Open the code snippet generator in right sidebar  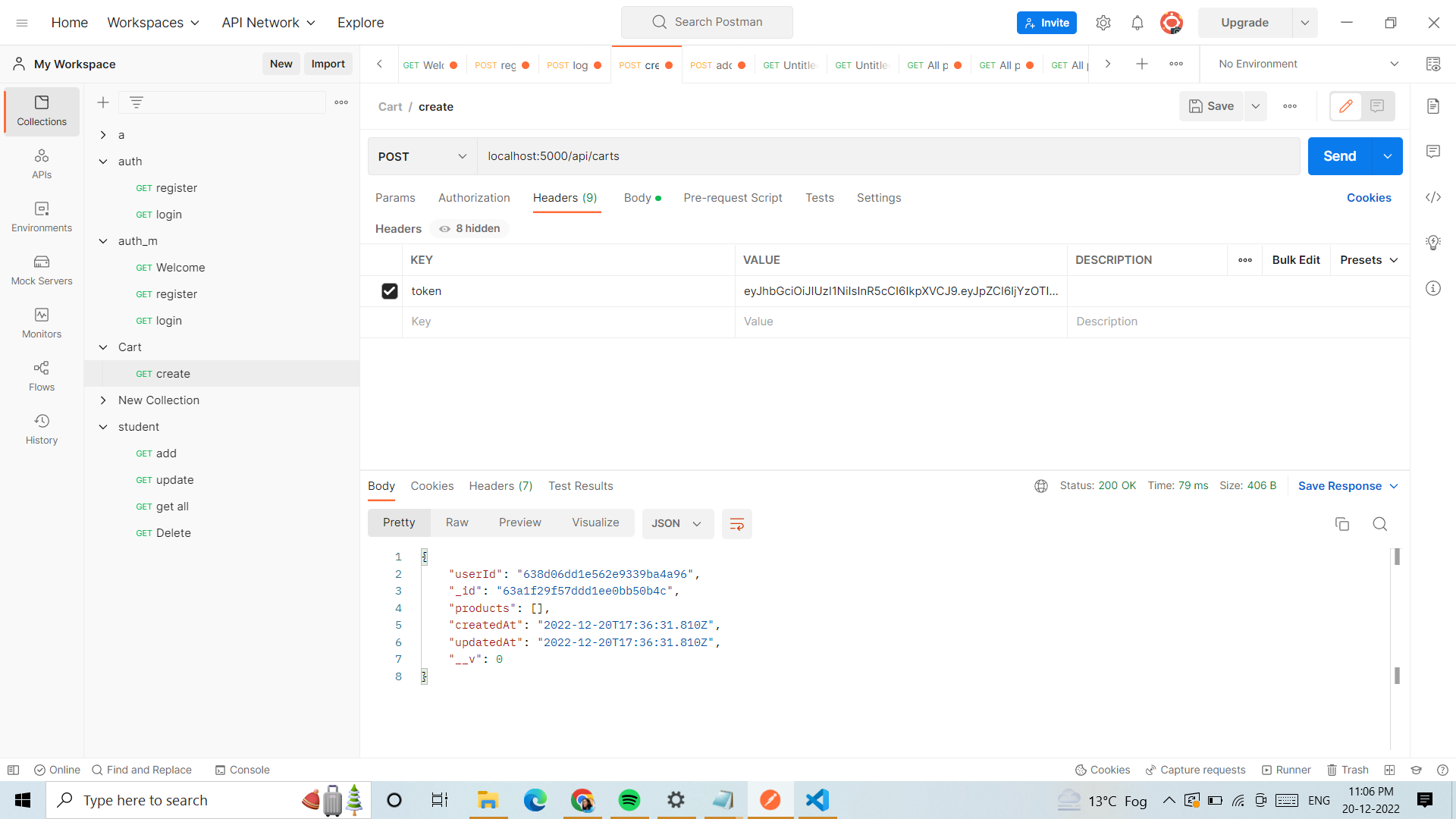[1433, 197]
